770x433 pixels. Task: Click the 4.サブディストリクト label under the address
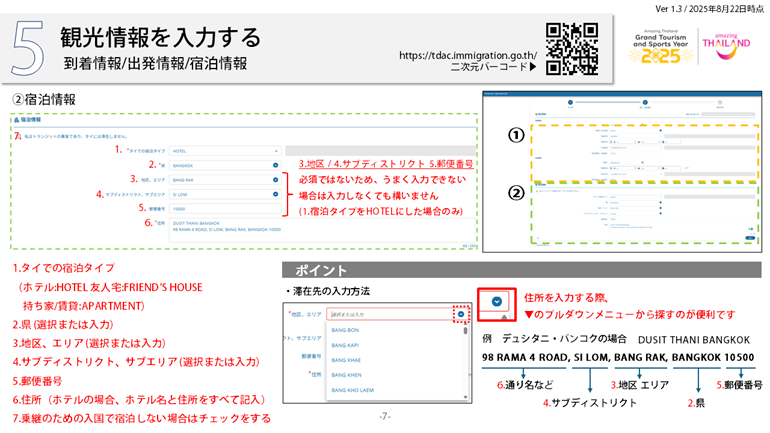click(x=590, y=403)
